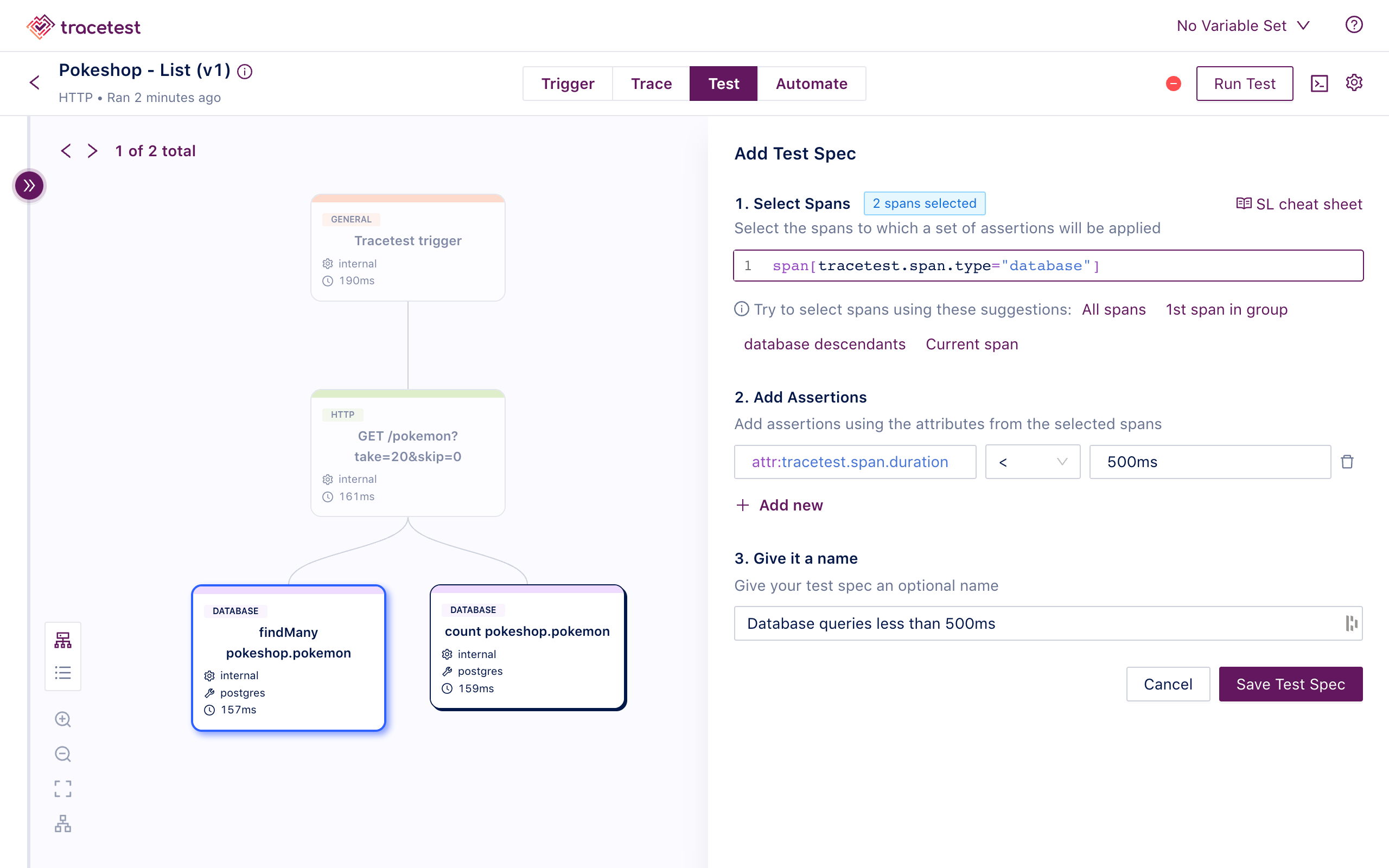Click the tracetest logo

(83, 27)
